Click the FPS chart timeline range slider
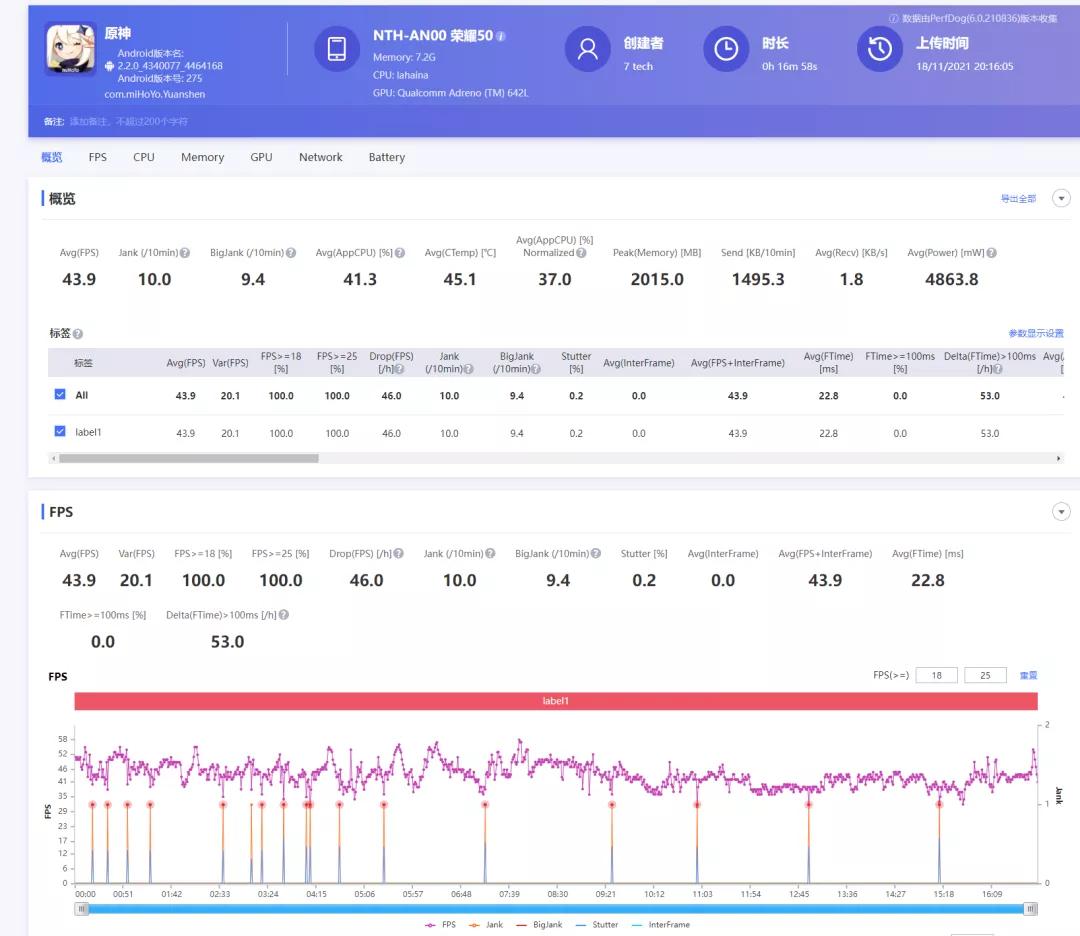1080x936 pixels. (556, 909)
